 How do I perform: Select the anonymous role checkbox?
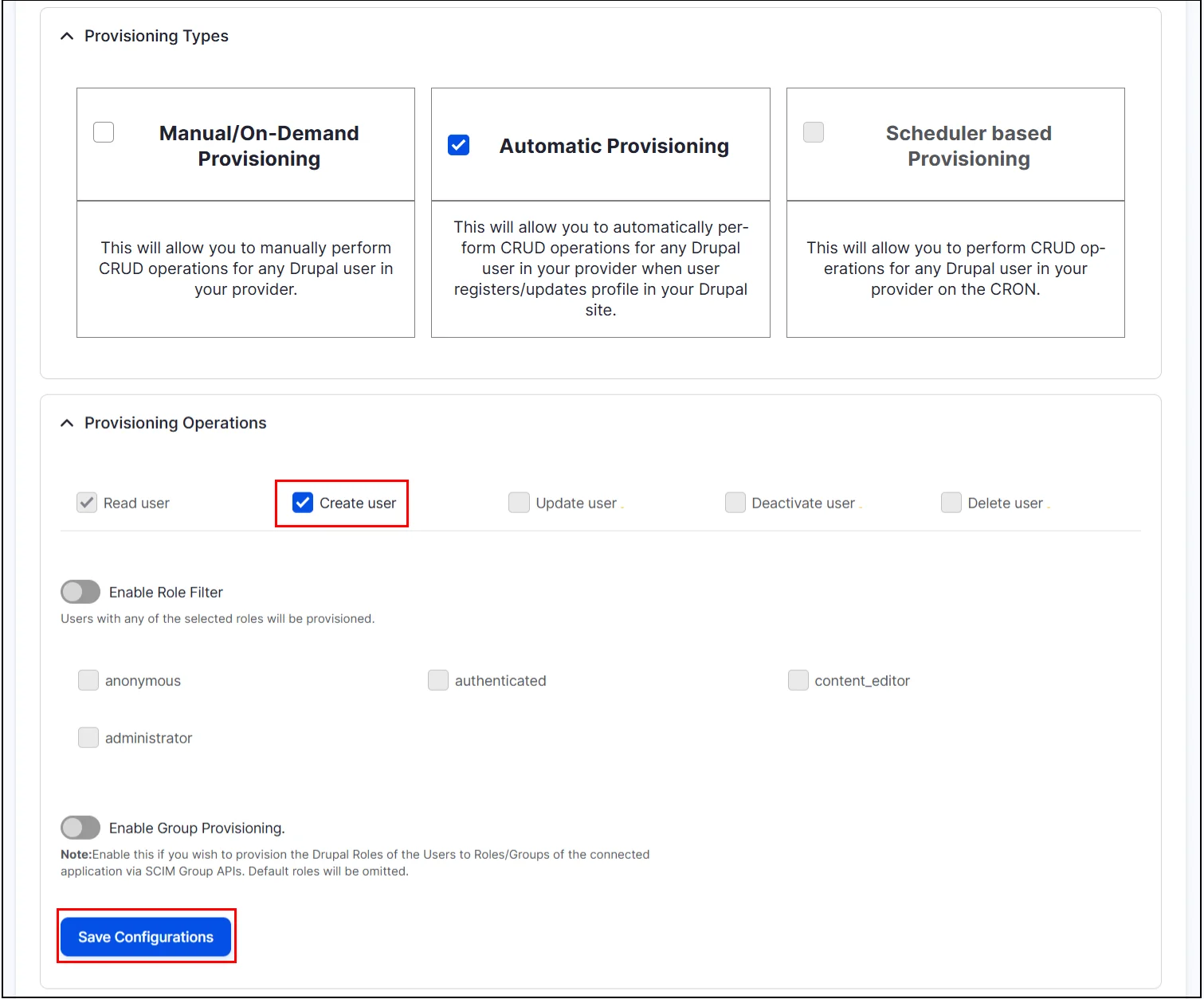[88, 680]
